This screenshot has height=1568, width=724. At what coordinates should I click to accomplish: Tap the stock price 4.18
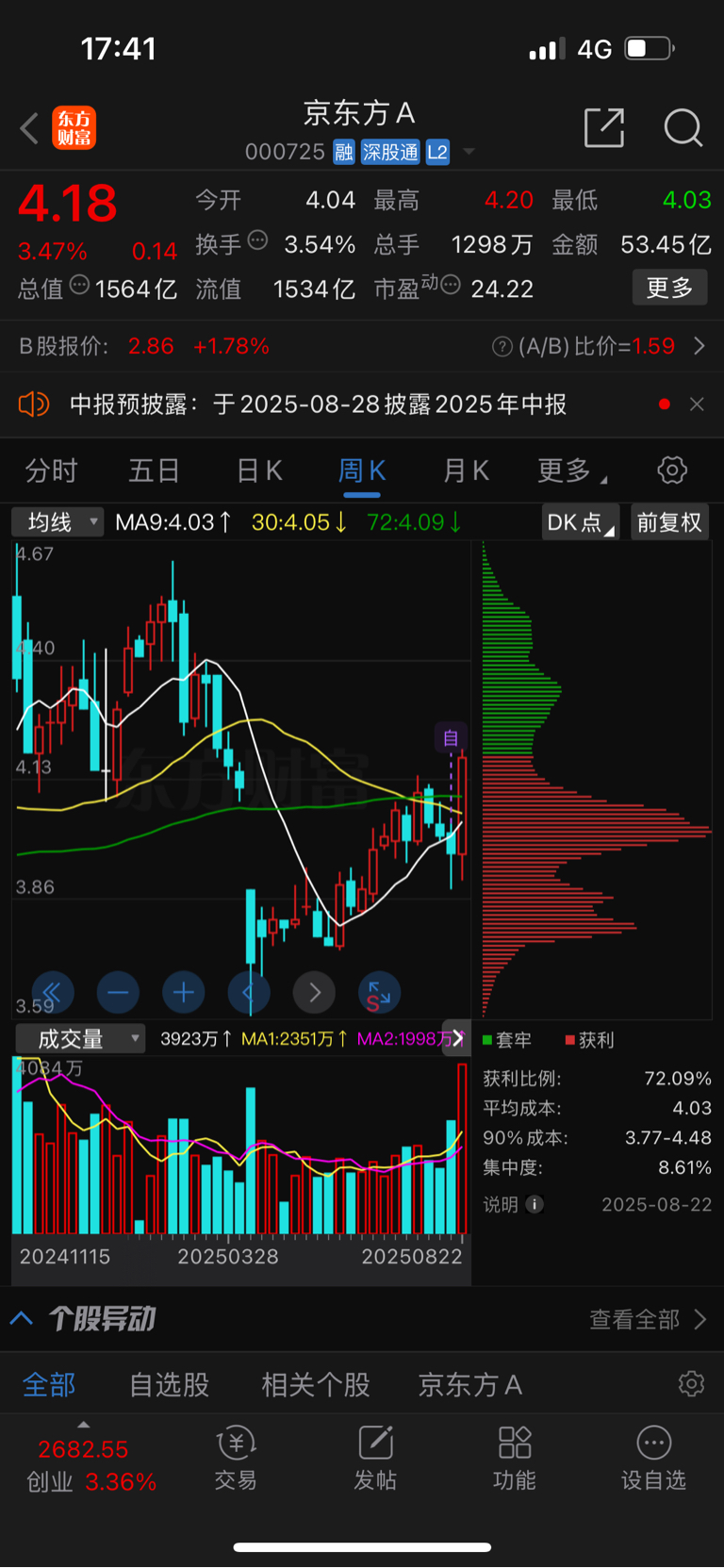68,203
